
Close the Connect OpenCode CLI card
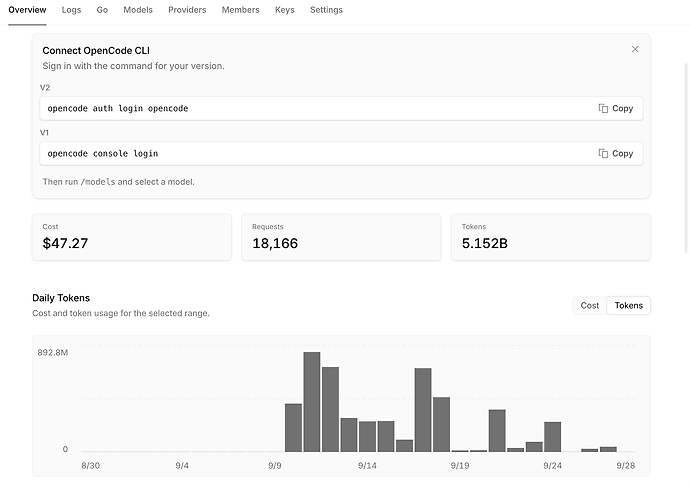click(x=635, y=49)
